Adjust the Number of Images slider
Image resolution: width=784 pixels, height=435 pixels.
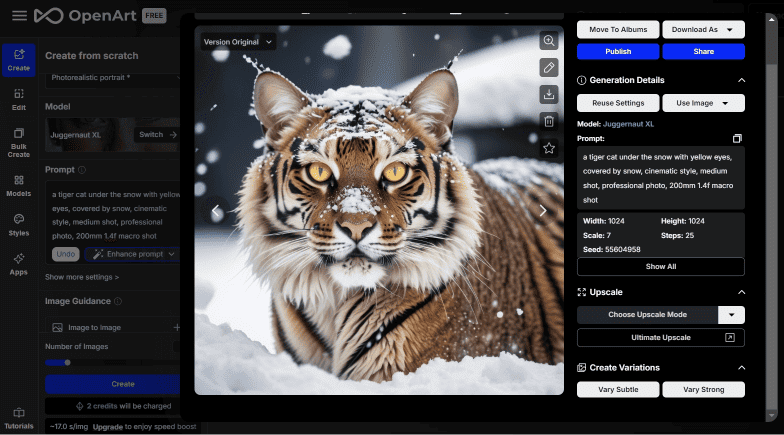pos(67,362)
